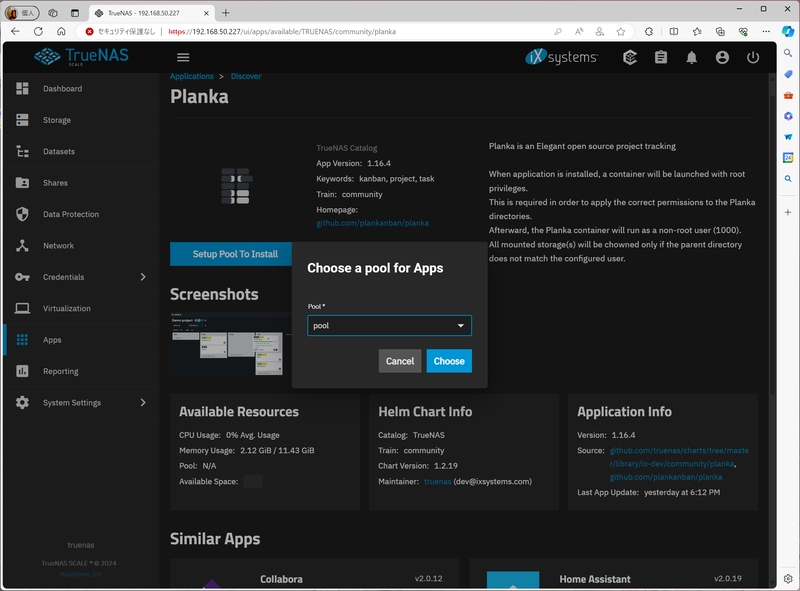Open a new browser tab

pos(226,13)
